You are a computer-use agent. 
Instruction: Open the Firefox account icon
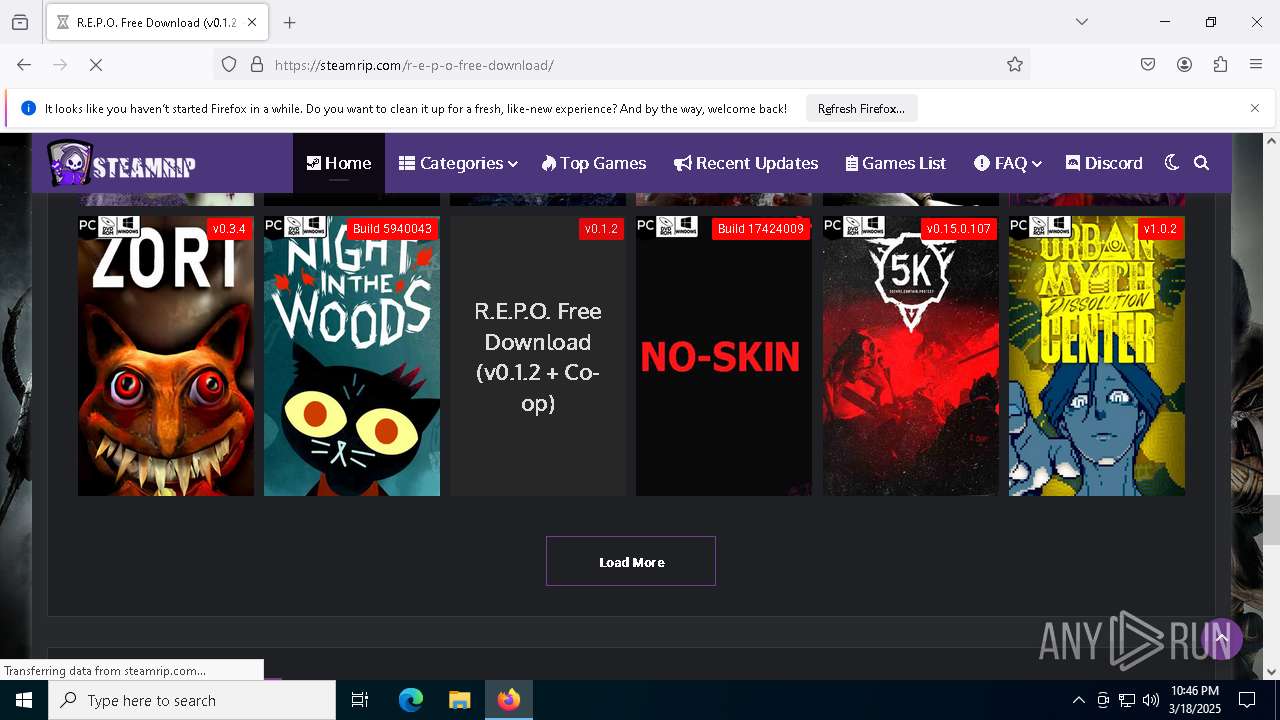click(1184, 64)
